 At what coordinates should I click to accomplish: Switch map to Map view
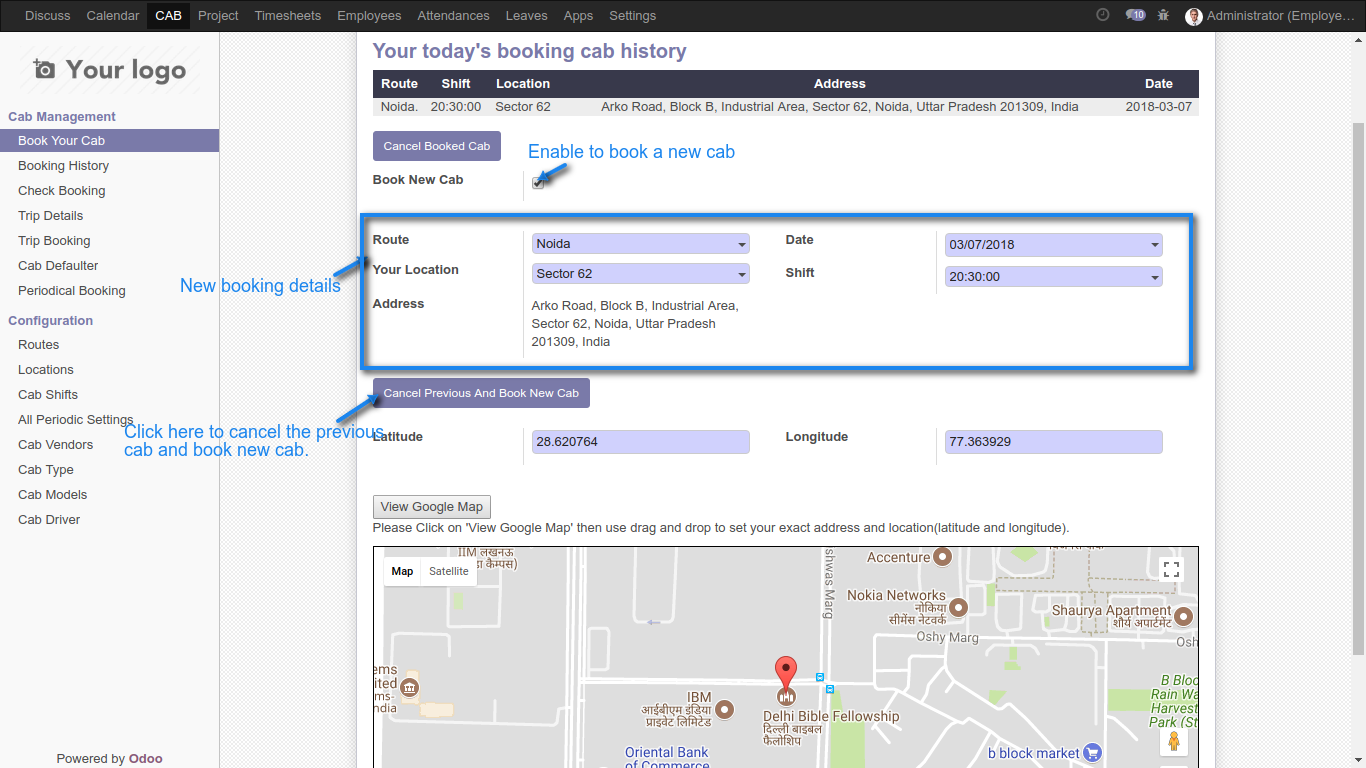(402, 571)
